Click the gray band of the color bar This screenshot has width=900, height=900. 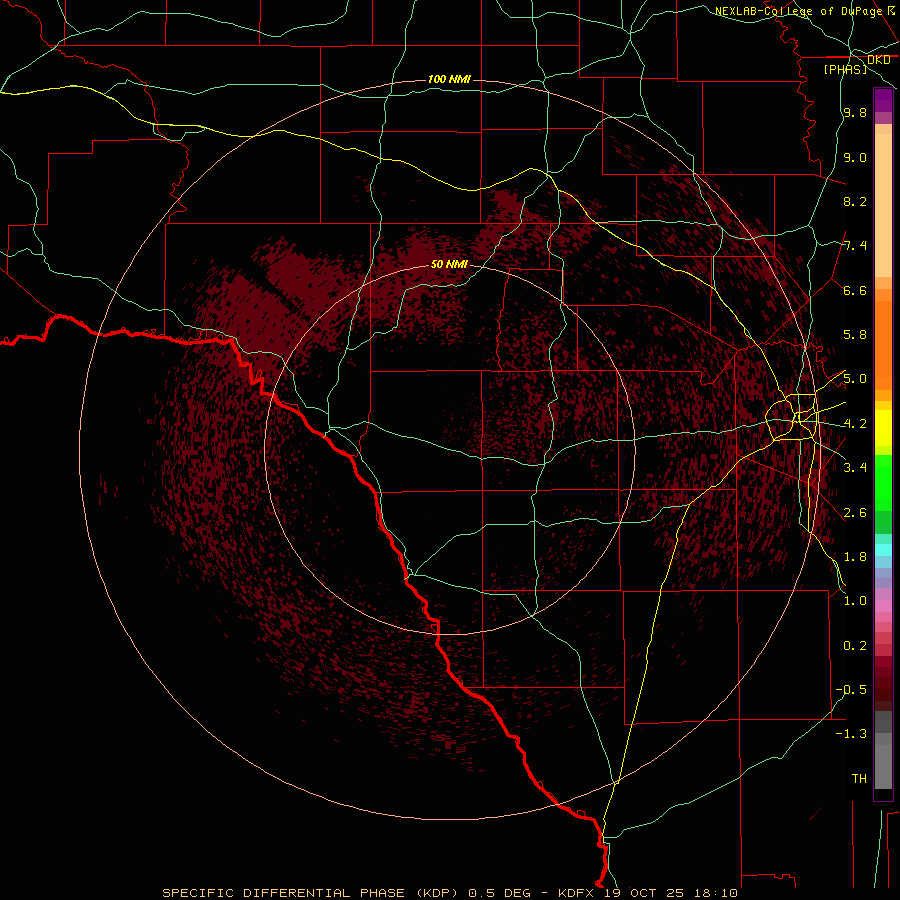pos(883,752)
